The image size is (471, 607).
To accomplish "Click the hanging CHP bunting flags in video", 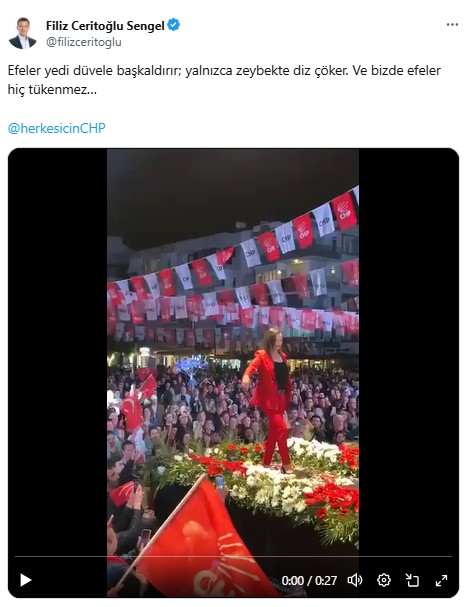I will [233, 271].
